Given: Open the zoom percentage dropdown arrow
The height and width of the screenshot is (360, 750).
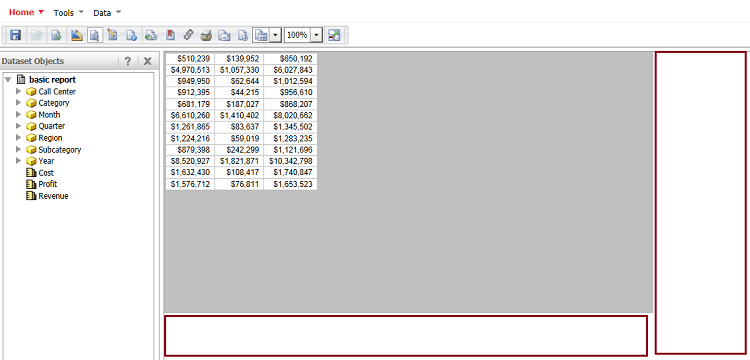Looking at the screenshot, I should coord(317,35).
